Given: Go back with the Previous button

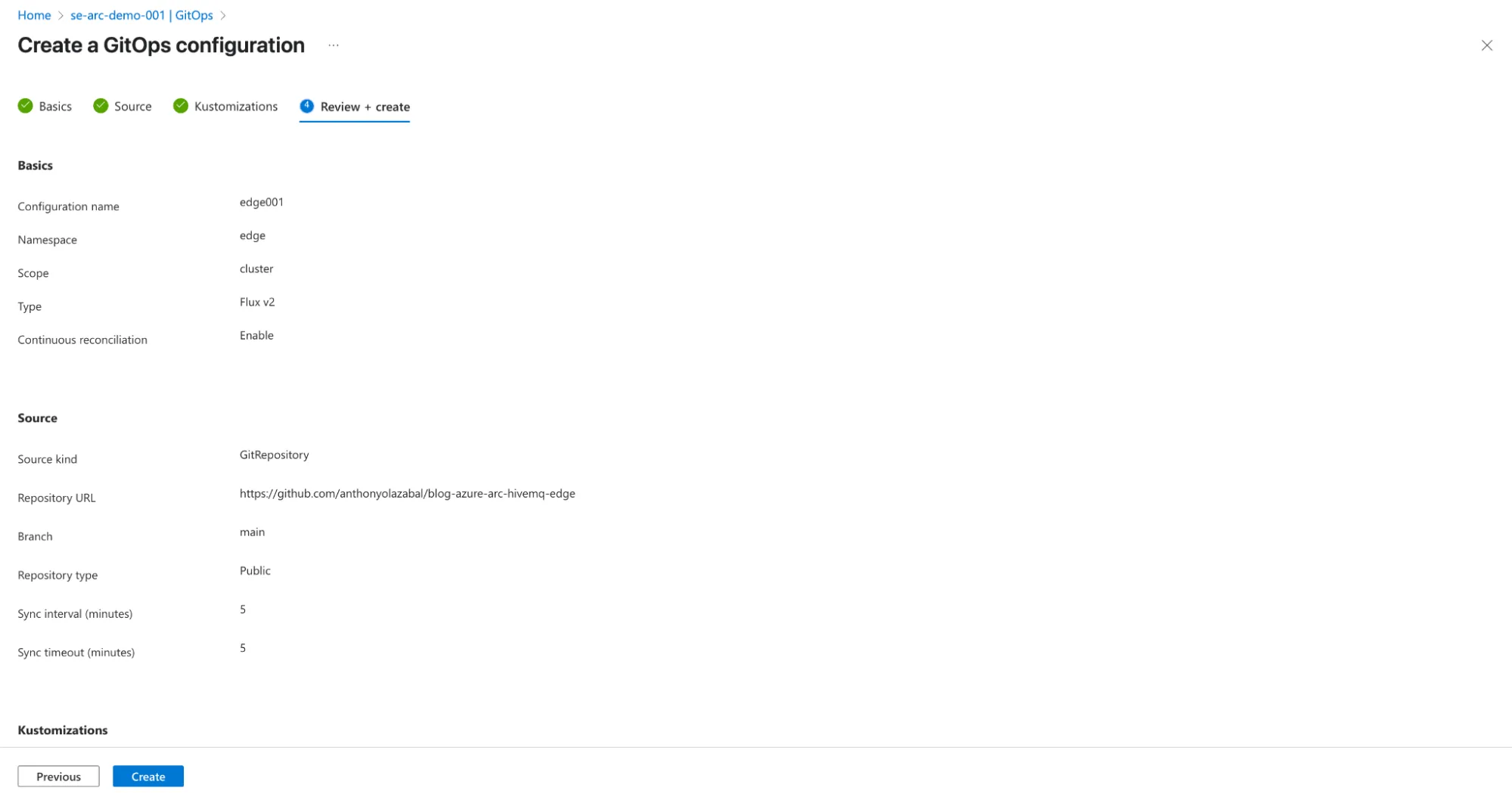Looking at the screenshot, I should [x=58, y=776].
